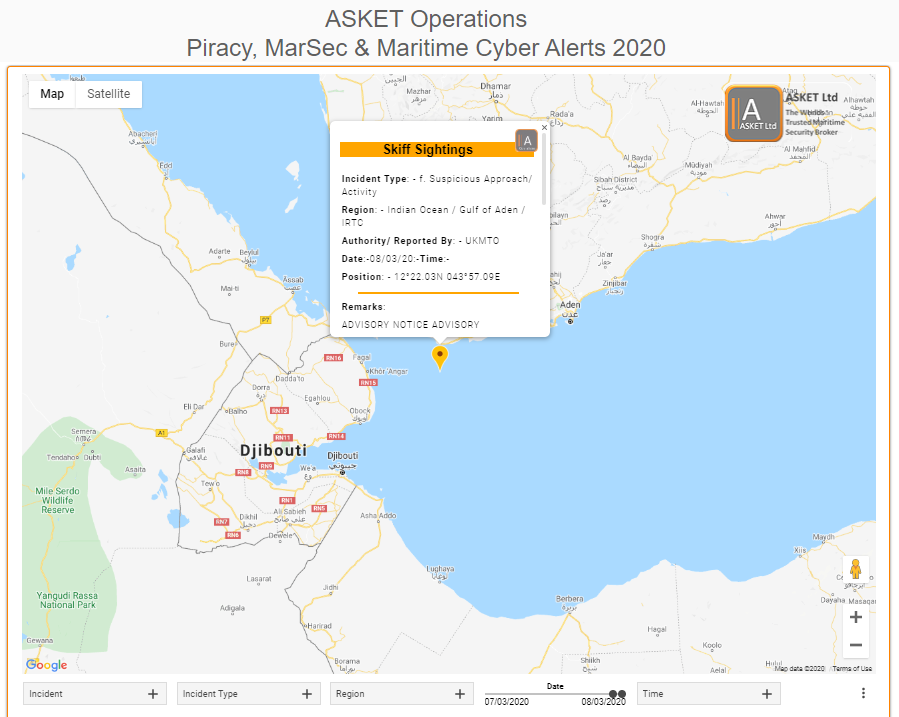This screenshot has height=717, width=899.
Task: Click the Yangudi Rassa National Park label
Action: pos(67,600)
